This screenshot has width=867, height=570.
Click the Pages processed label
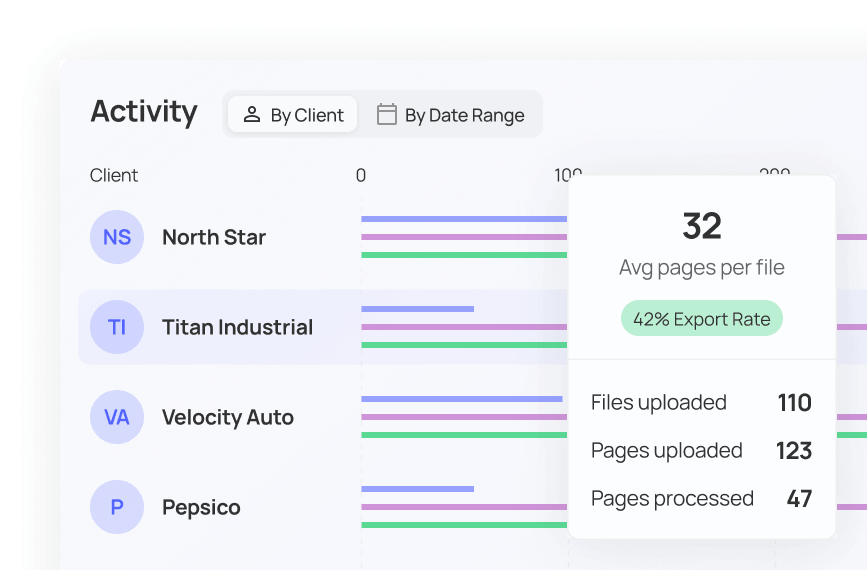coord(672,499)
